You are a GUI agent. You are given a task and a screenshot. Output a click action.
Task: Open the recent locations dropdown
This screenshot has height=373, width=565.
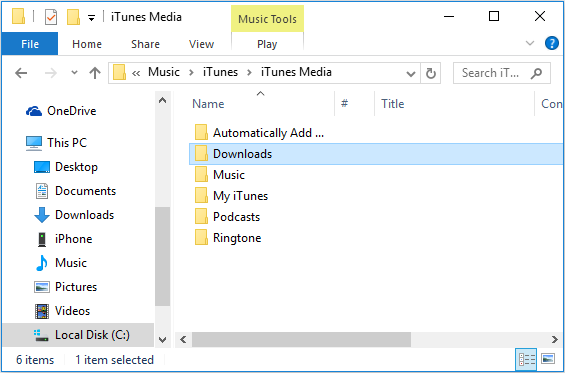pyautogui.click(x=74, y=73)
